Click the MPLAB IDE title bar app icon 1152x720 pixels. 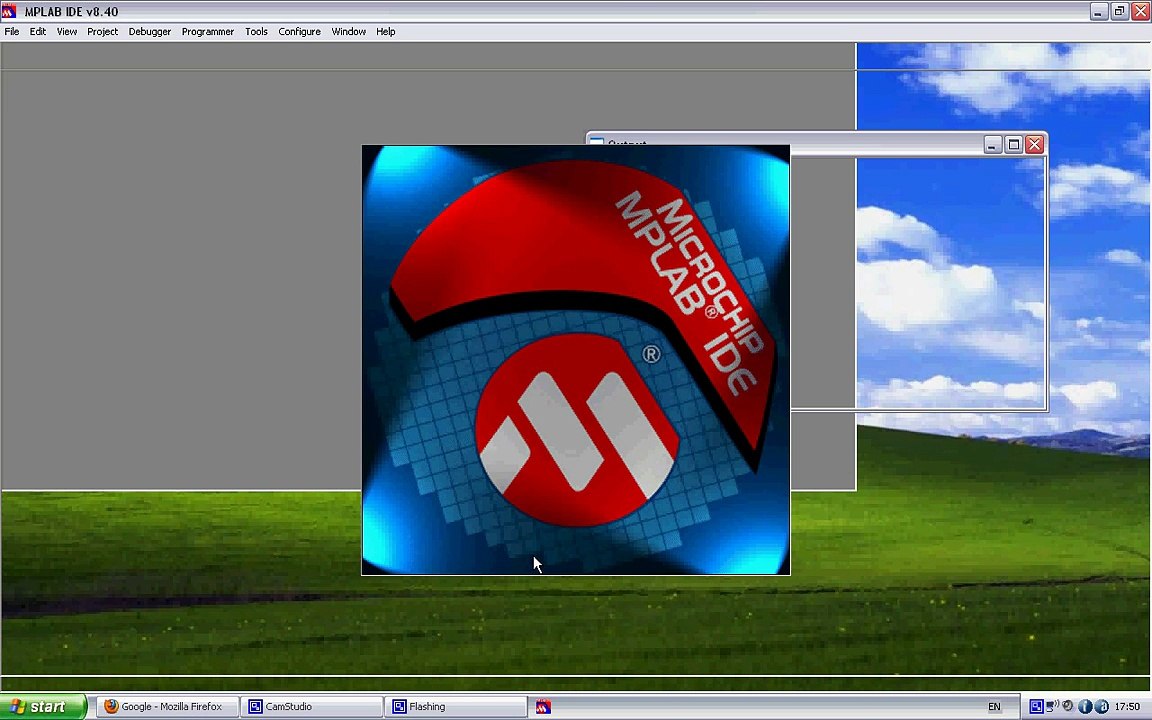(x=10, y=11)
